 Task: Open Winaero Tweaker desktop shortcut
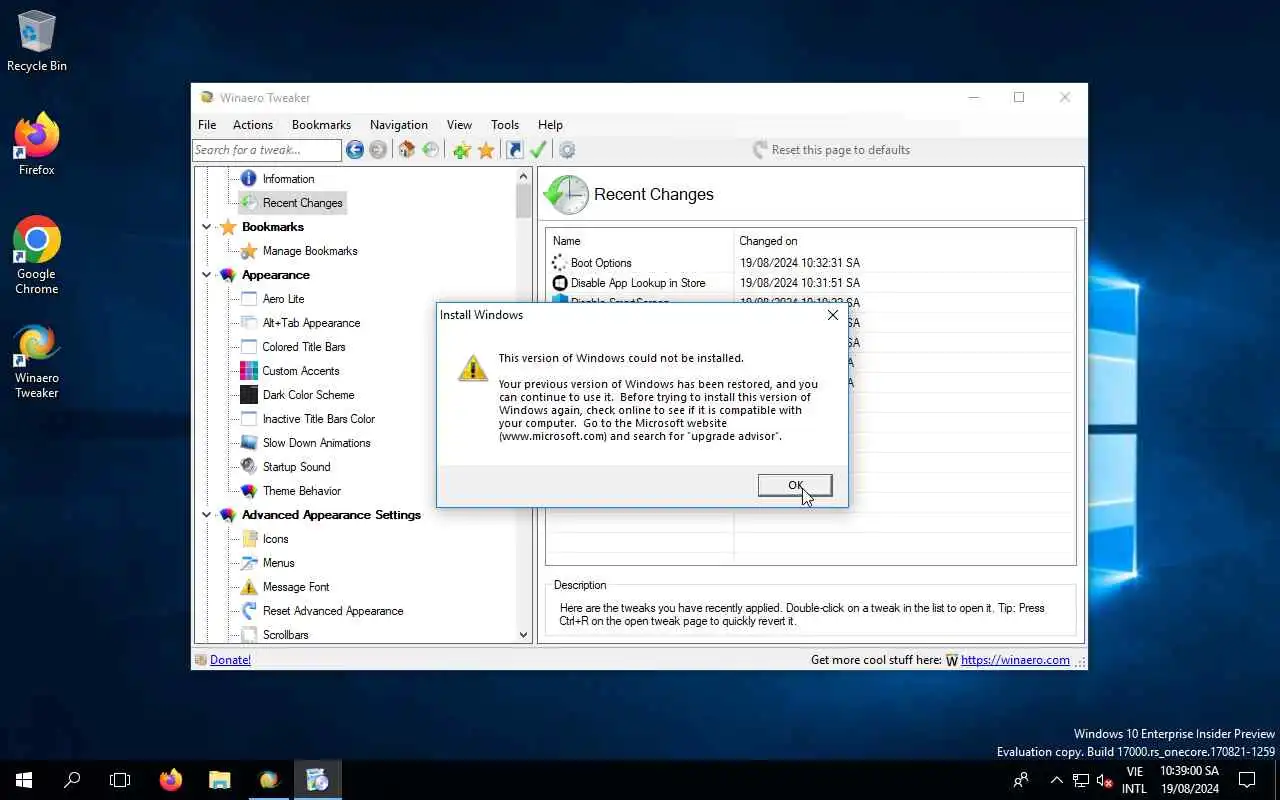[37, 361]
